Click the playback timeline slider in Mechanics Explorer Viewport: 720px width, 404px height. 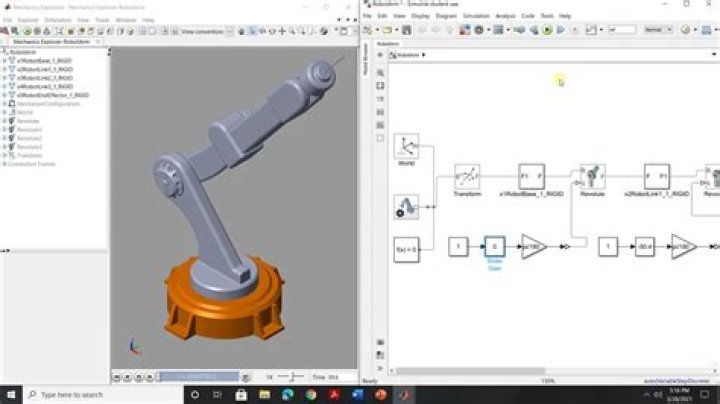pos(200,376)
